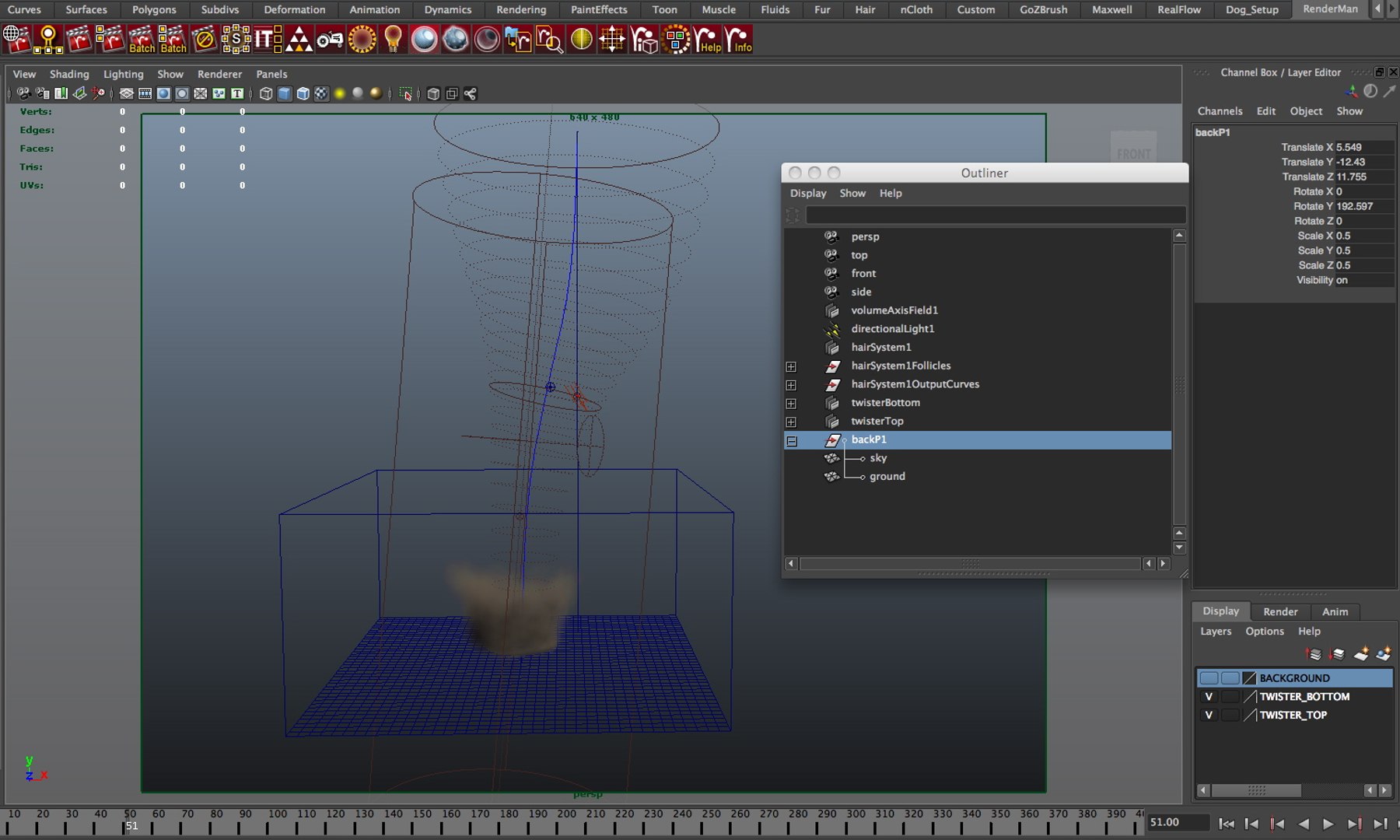Open the Channels menu in Channel Box
This screenshot has height=840, width=1400.
point(1220,111)
